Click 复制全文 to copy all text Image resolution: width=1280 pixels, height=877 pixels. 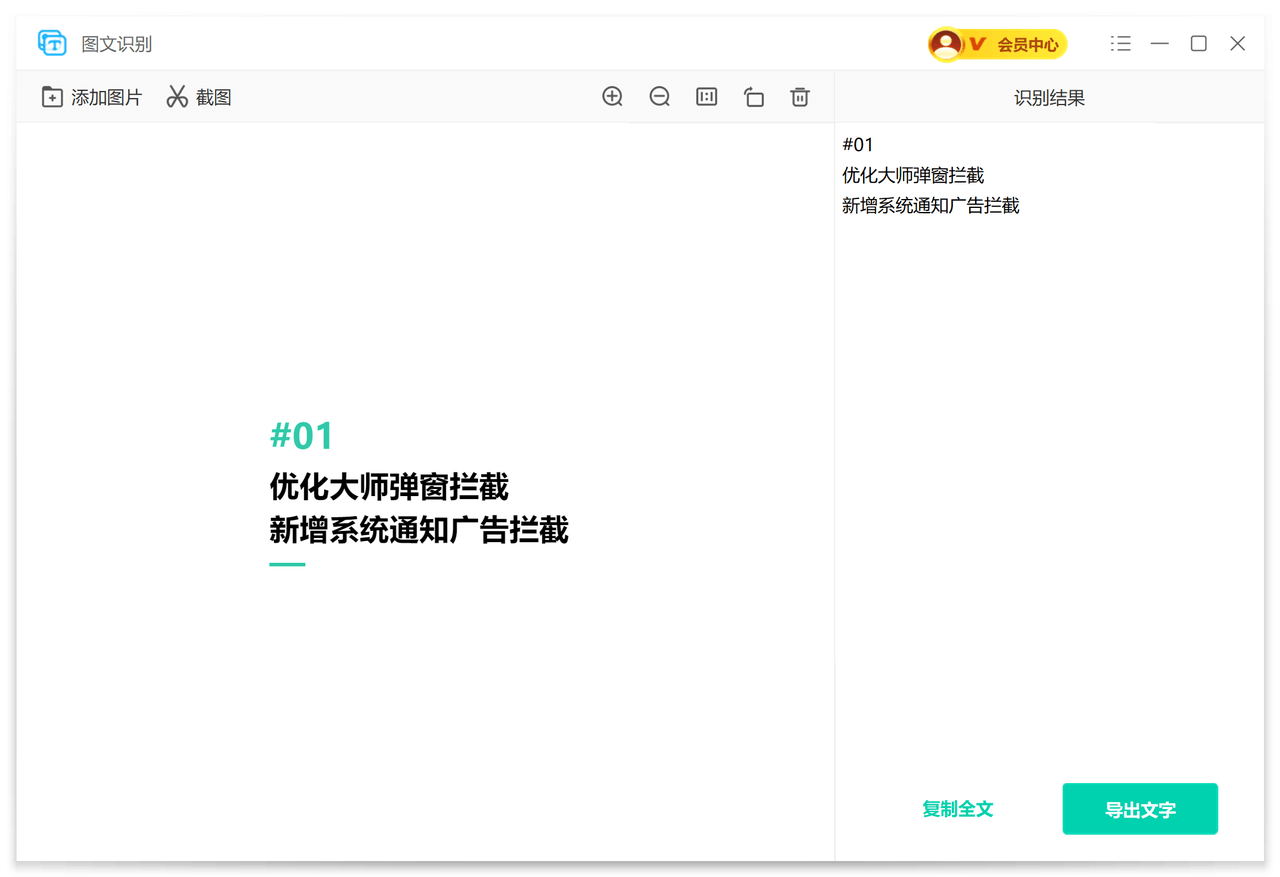click(957, 809)
